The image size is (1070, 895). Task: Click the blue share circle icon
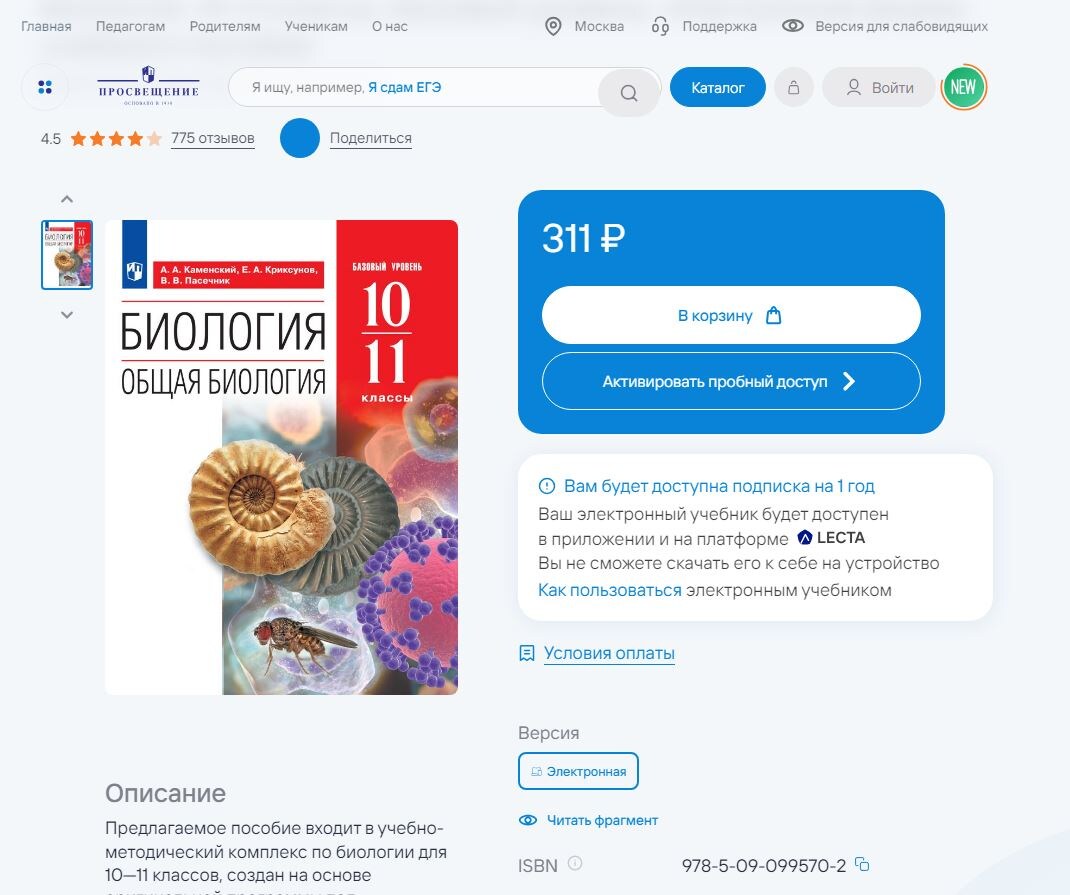coord(300,138)
